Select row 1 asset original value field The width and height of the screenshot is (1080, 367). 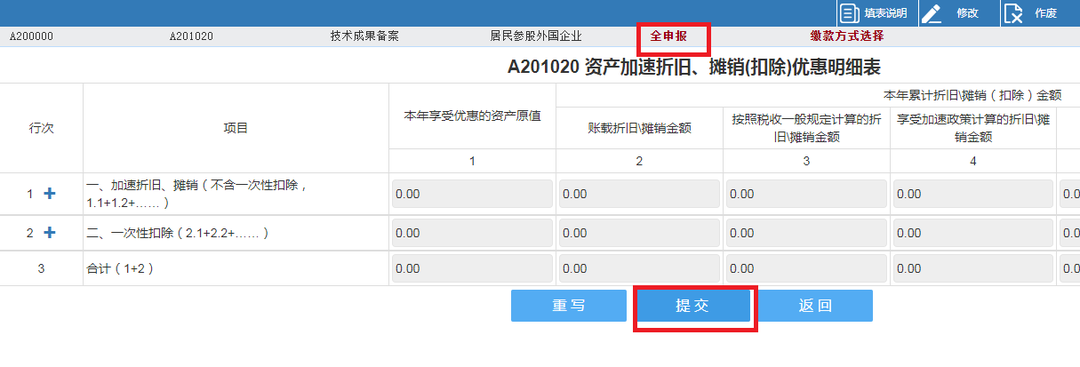click(x=472, y=194)
